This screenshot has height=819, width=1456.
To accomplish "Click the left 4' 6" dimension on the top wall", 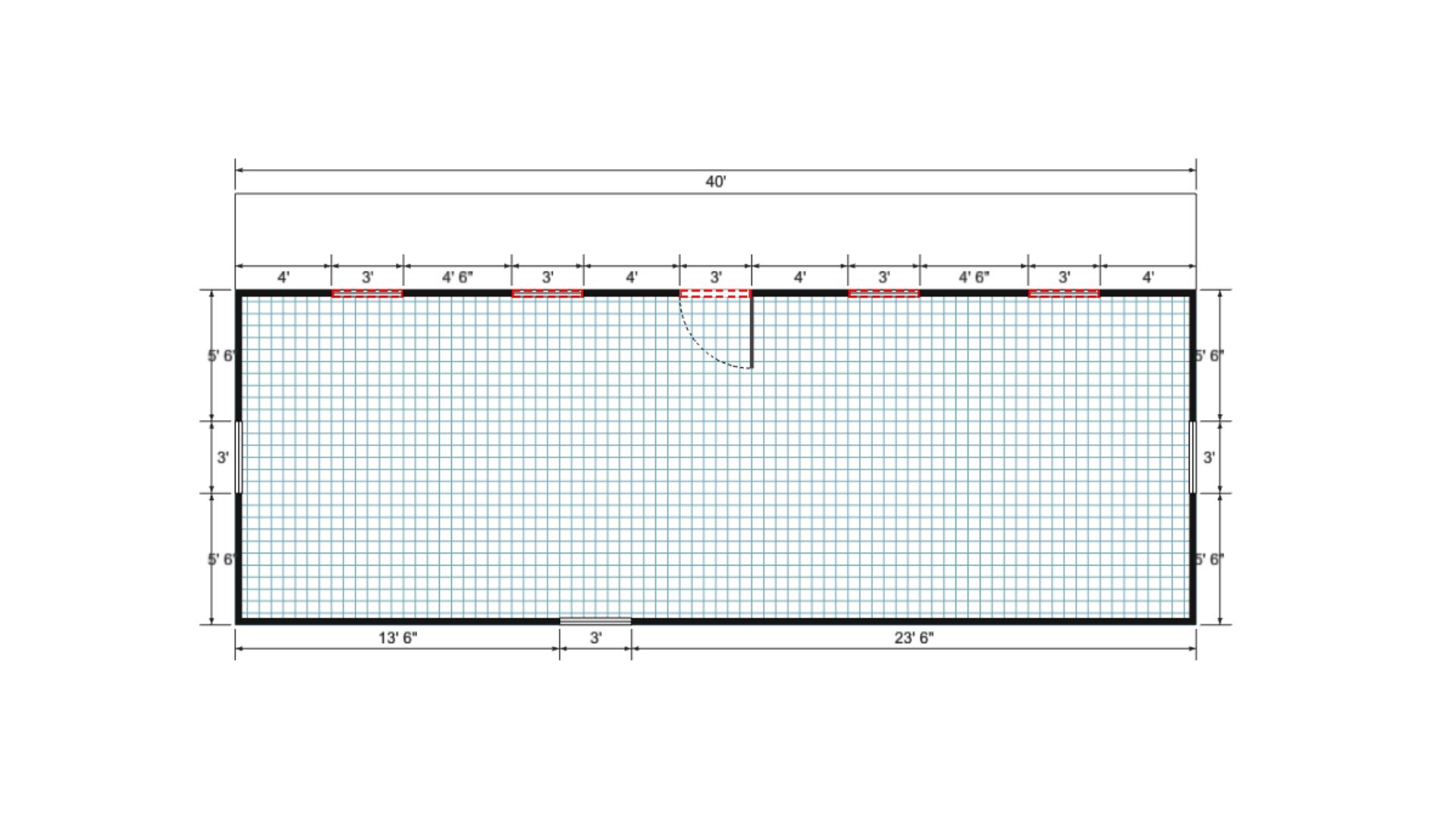I will 457,278.
